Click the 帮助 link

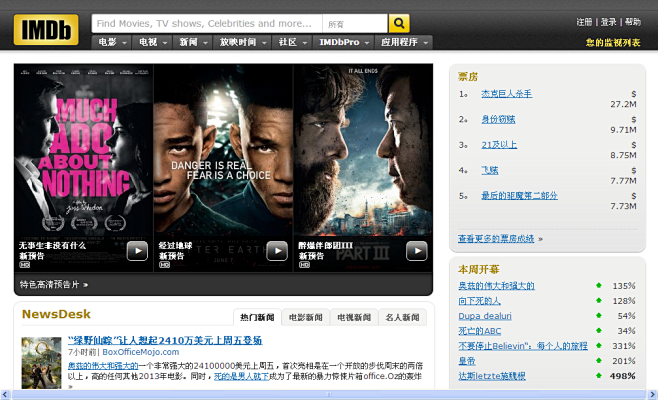pos(633,22)
